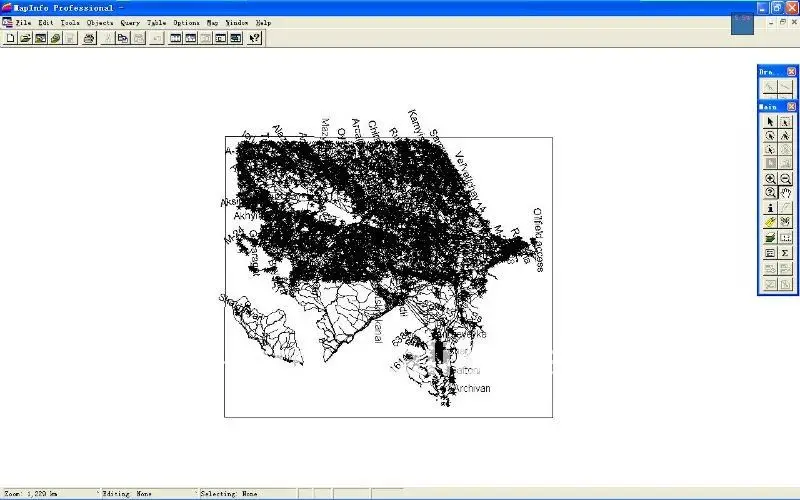Activate the Info tool
This screenshot has width=800, height=500.
770,208
